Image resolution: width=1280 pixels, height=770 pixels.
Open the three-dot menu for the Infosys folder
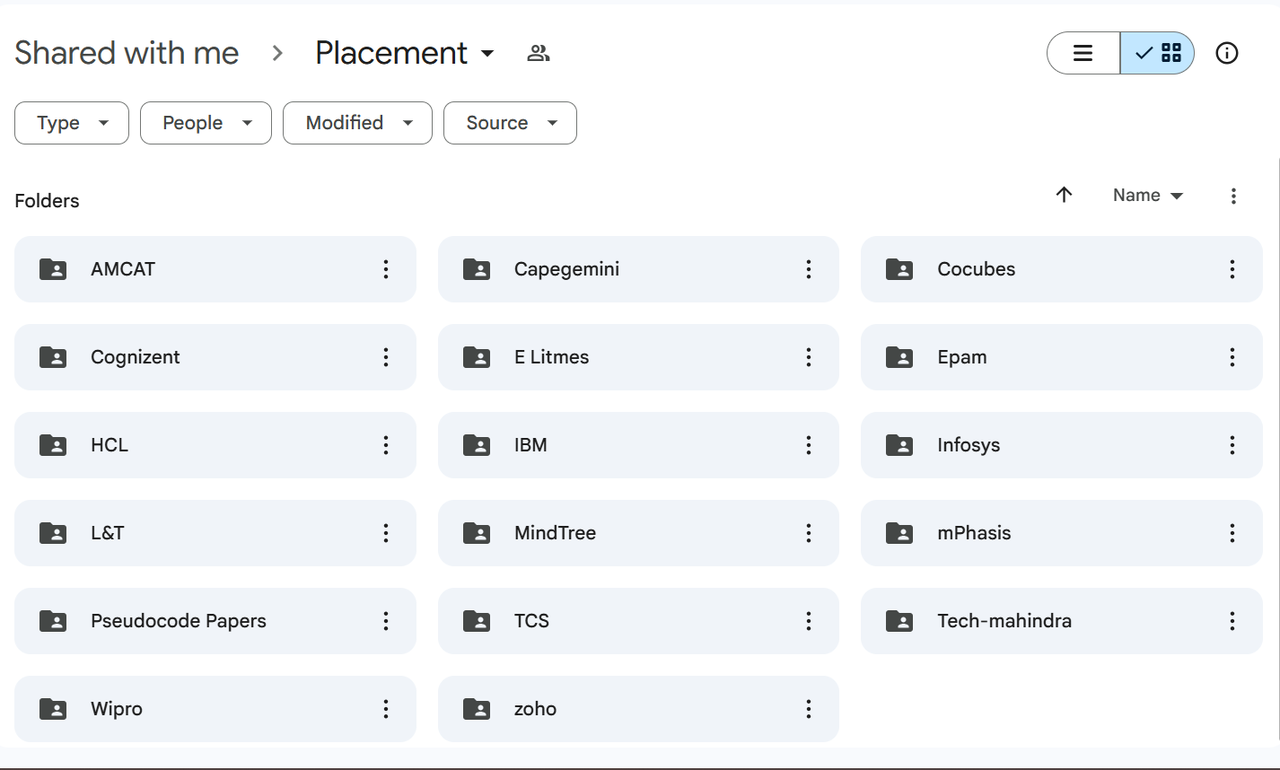pos(1232,445)
